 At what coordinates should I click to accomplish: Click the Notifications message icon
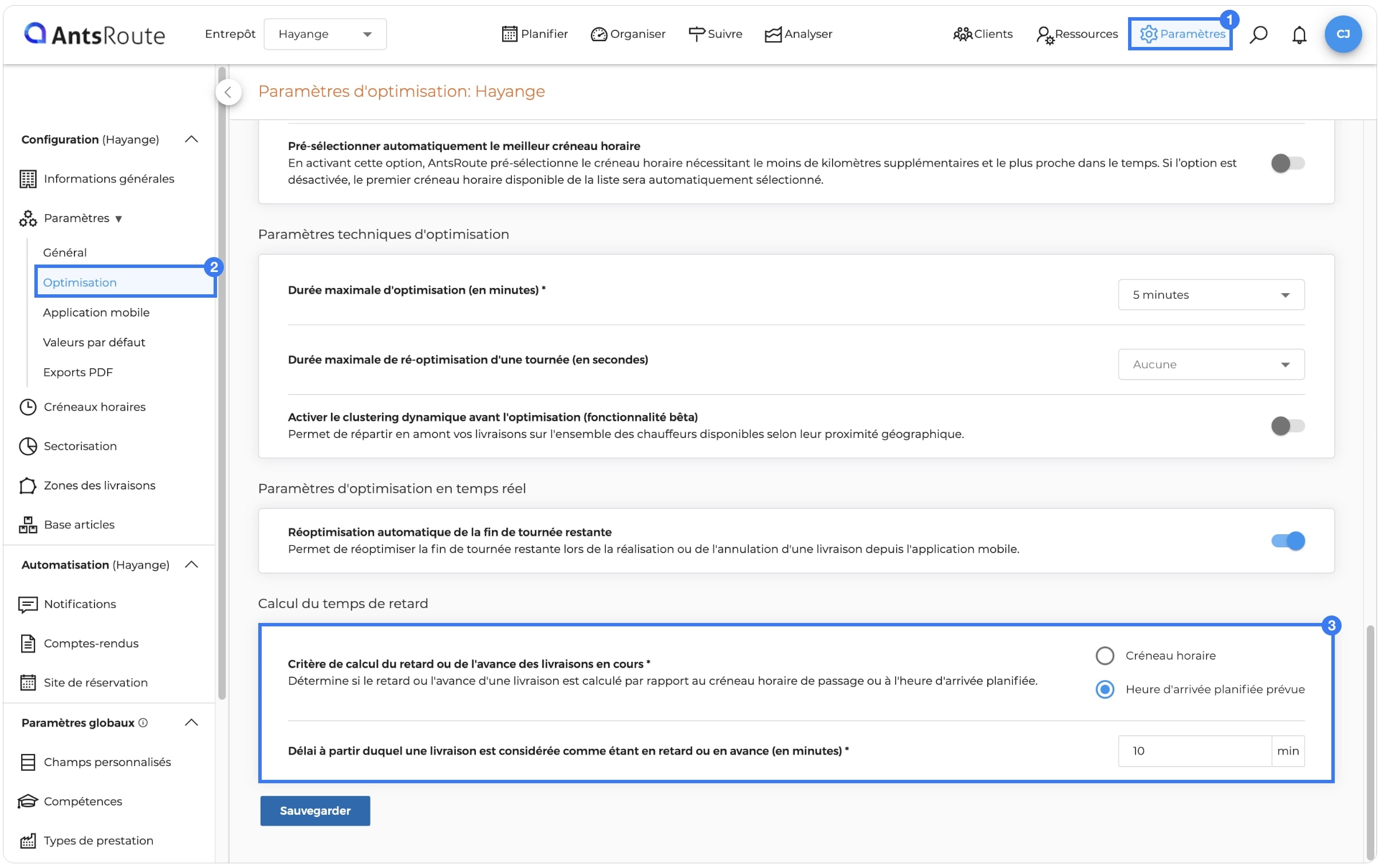coord(27,604)
